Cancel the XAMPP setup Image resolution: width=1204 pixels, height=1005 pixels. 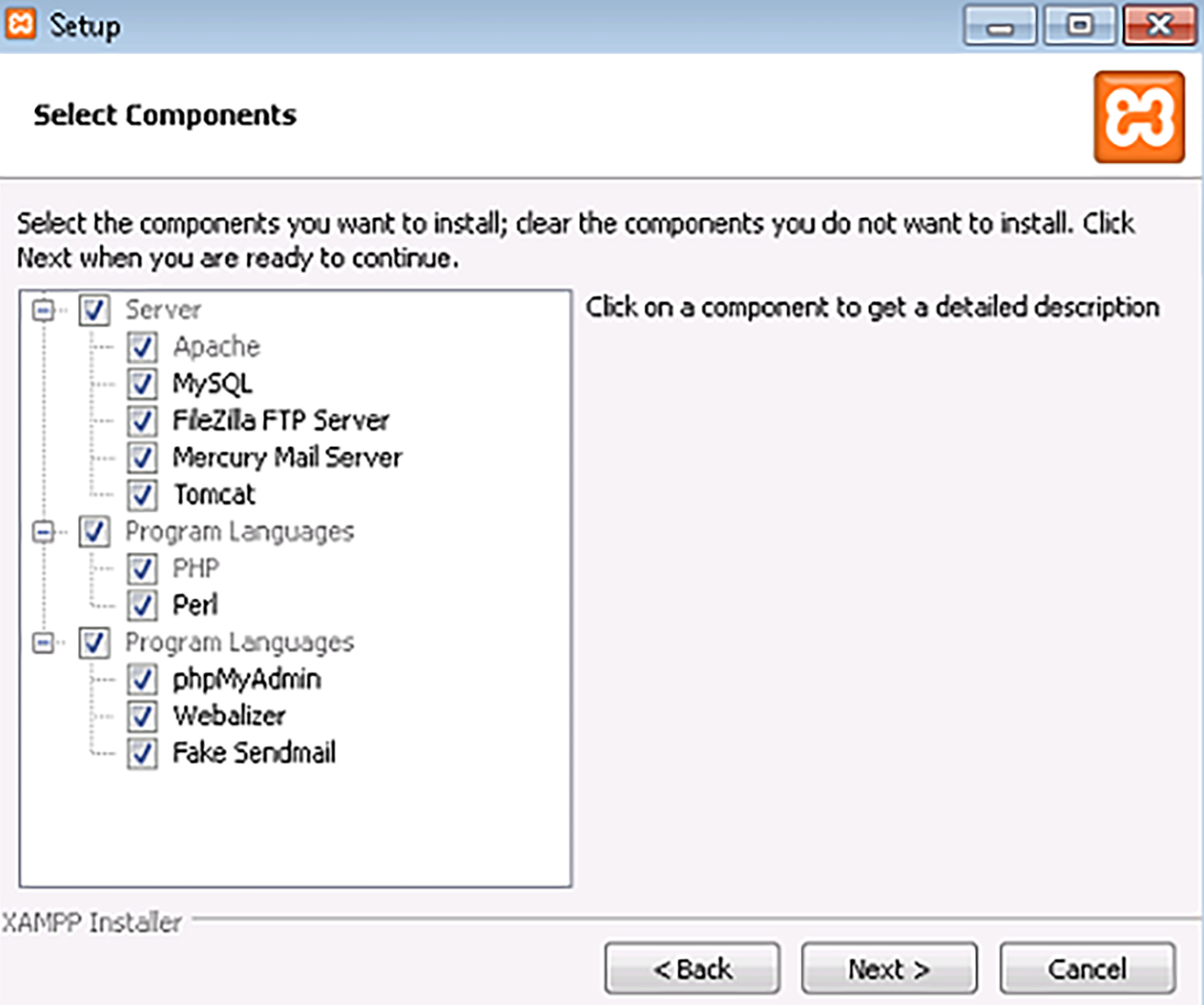tap(1086, 968)
